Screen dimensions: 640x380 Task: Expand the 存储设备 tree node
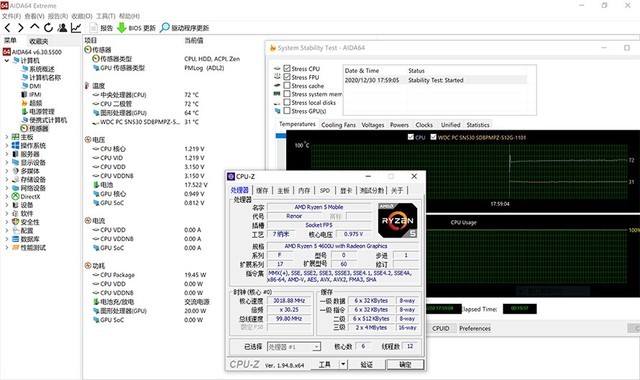tap(7, 180)
